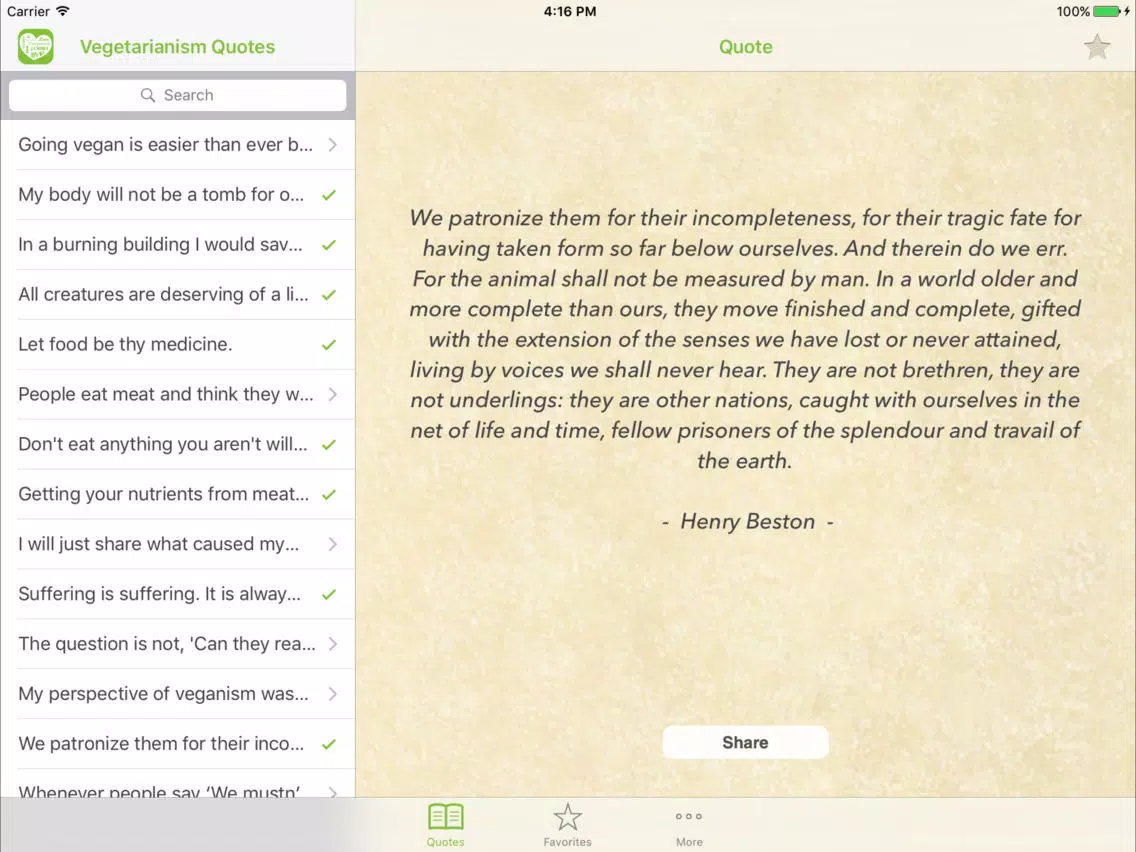1136x852 pixels.
Task: Click the search magnifier icon
Action: tap(148, 95)
